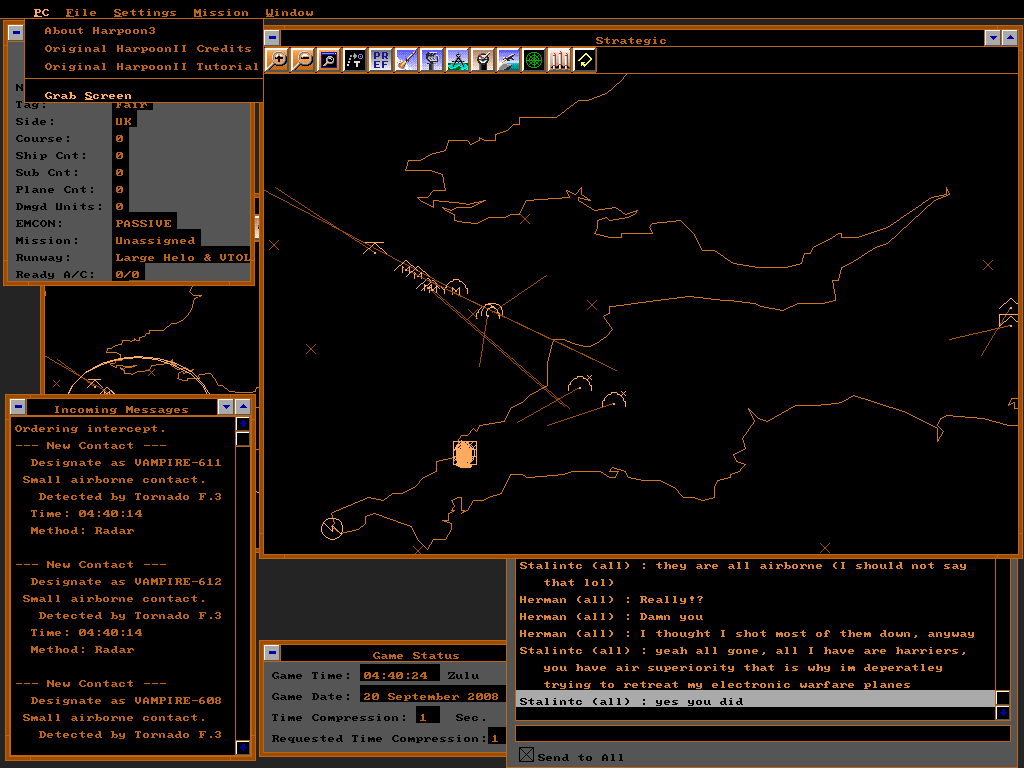Click the zoom in magnifier icon
The width and height of the screenshot is (1024, 768).
click(278, 60)
